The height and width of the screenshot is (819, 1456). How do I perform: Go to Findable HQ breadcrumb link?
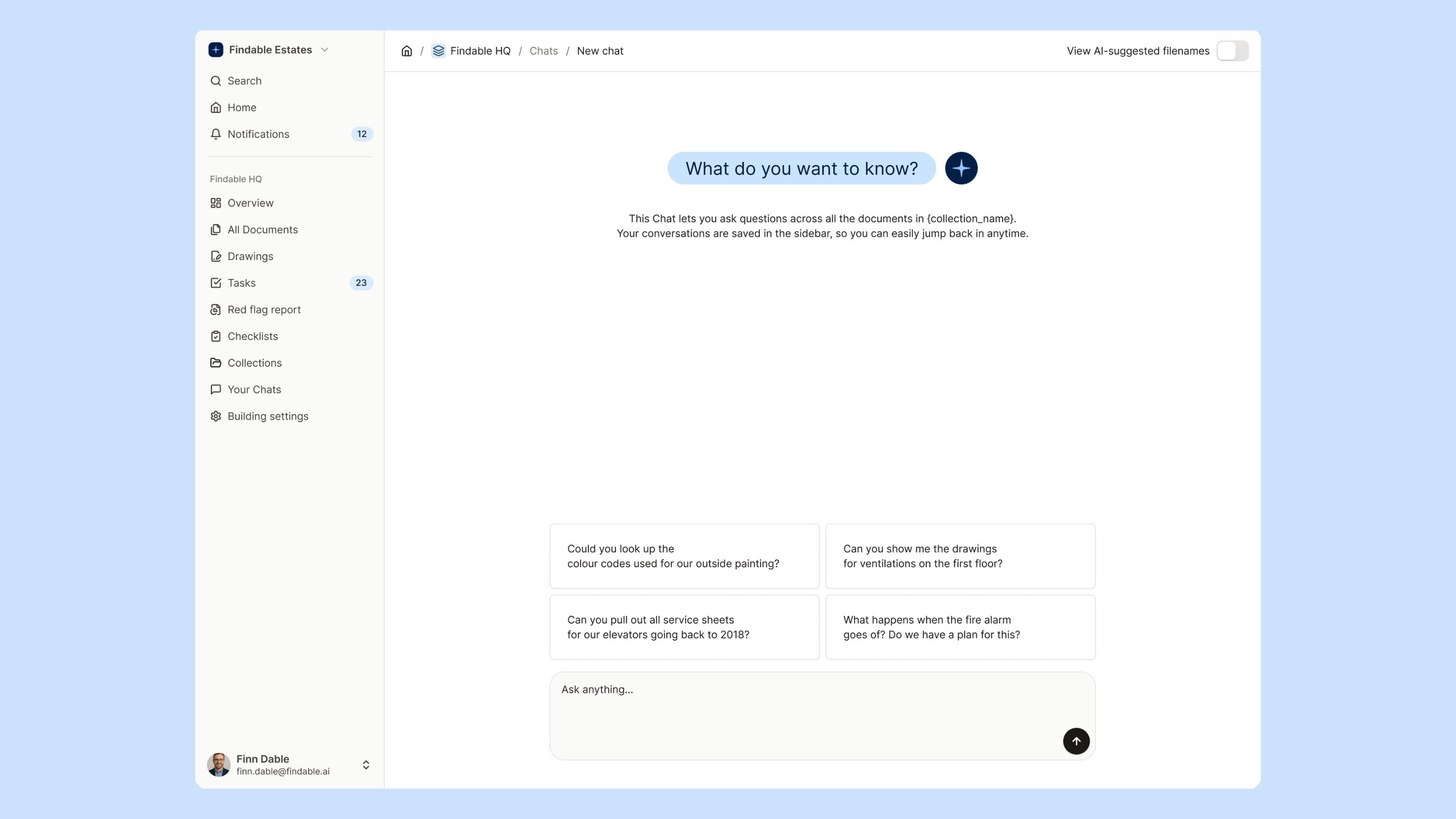click(480, 51)
